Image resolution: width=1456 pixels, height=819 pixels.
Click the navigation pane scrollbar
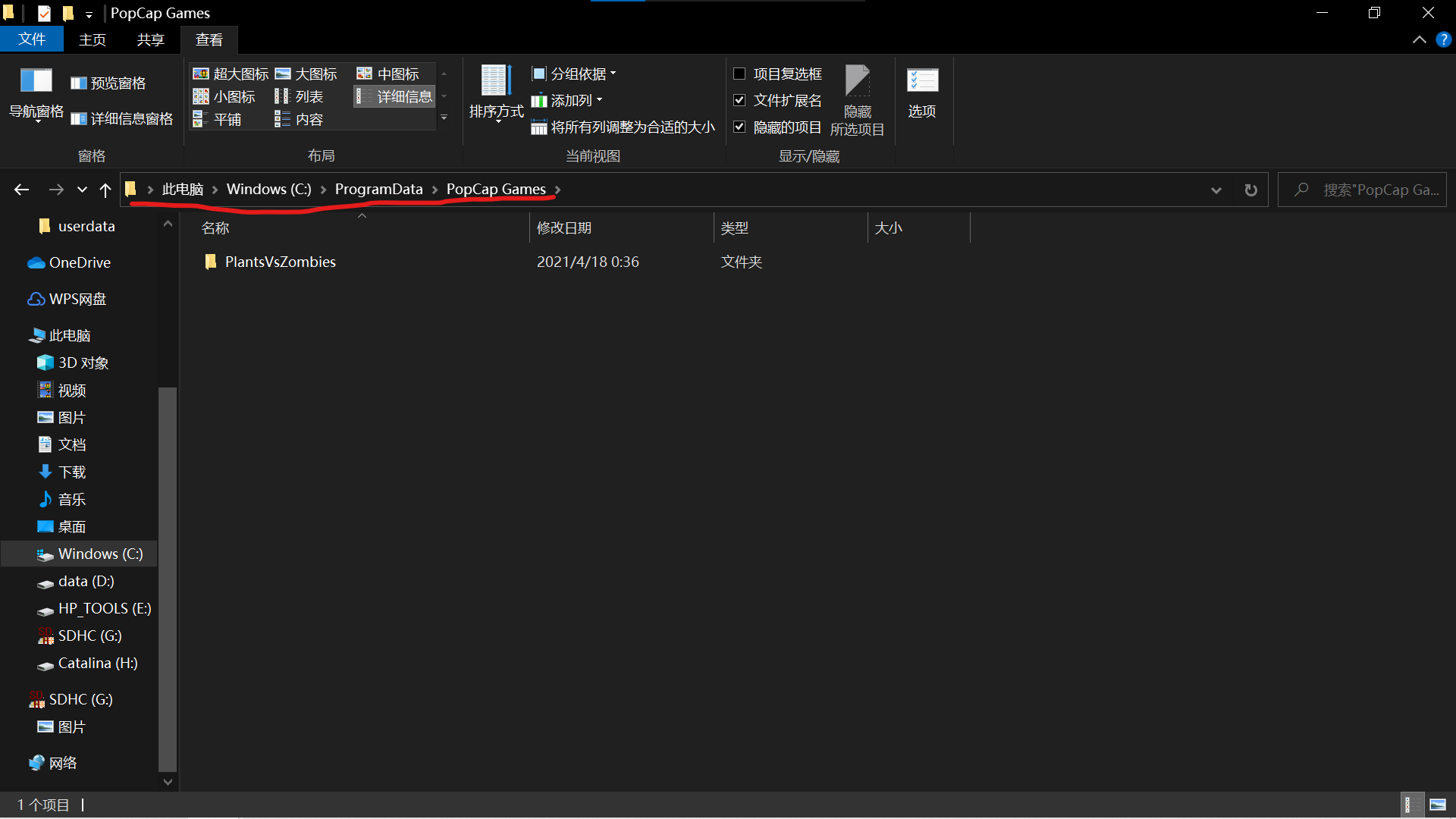pyautogui.click(x=168, y=579)
